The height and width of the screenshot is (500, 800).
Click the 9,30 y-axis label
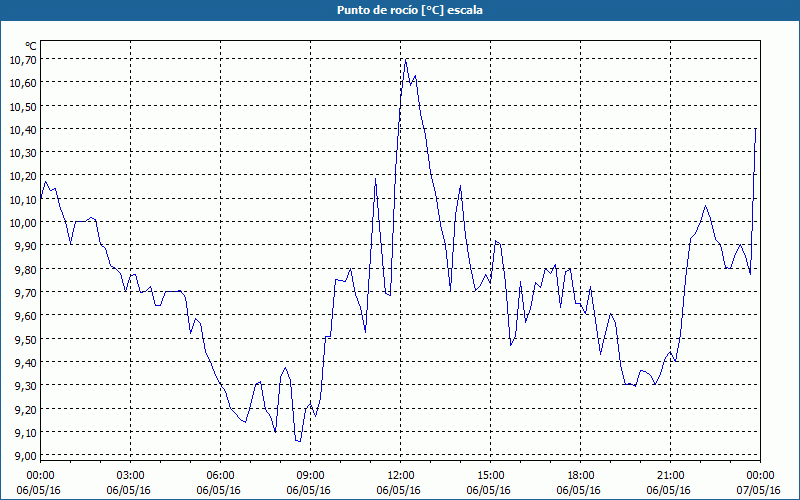[x=26, y=386]
